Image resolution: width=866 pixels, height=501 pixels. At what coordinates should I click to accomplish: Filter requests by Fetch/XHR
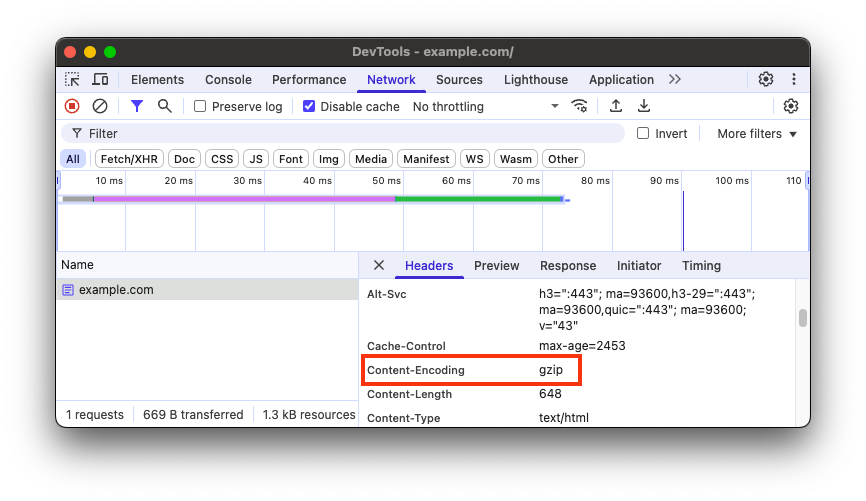(130, 159)
